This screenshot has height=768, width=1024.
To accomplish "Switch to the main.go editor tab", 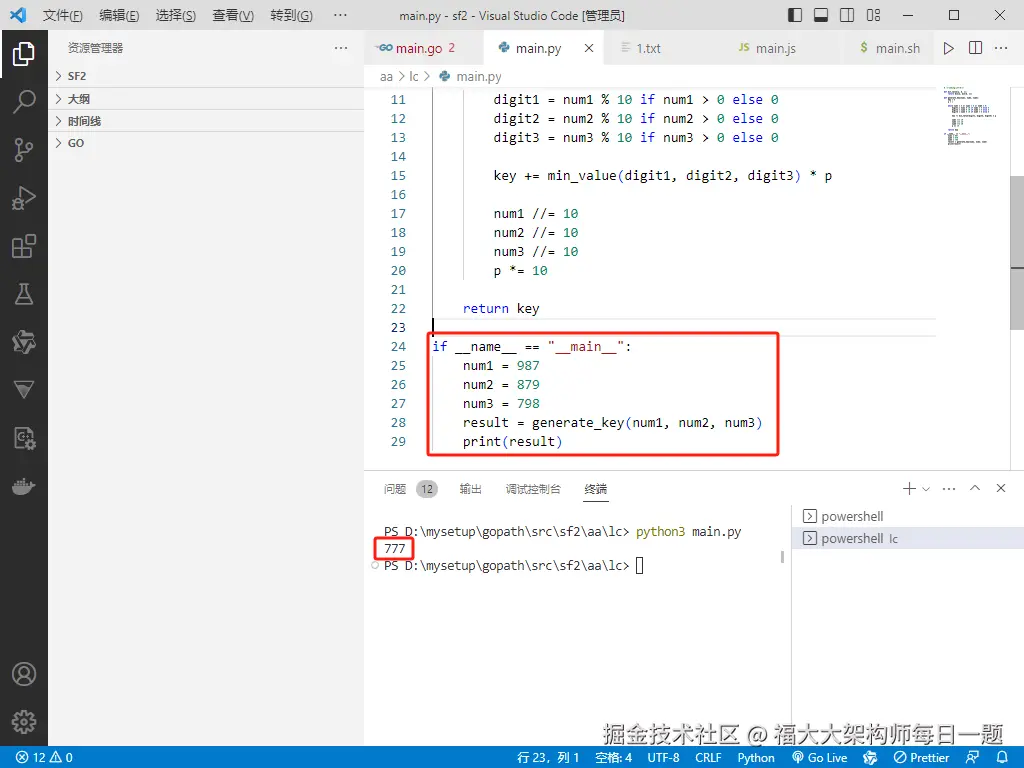I will [x=424, y=48].
